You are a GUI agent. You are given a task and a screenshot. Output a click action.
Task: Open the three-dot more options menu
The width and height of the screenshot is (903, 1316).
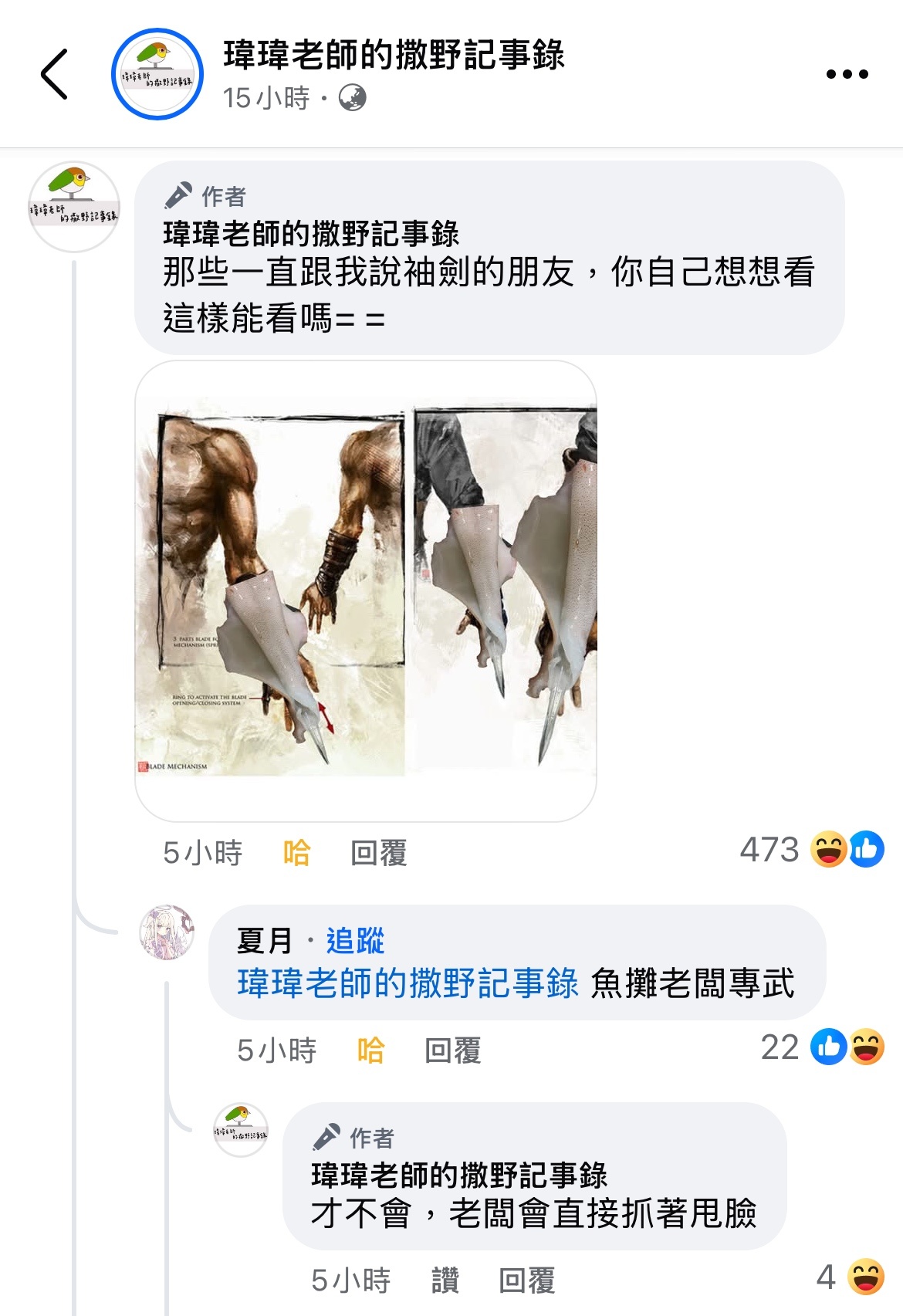click(847, 74)
